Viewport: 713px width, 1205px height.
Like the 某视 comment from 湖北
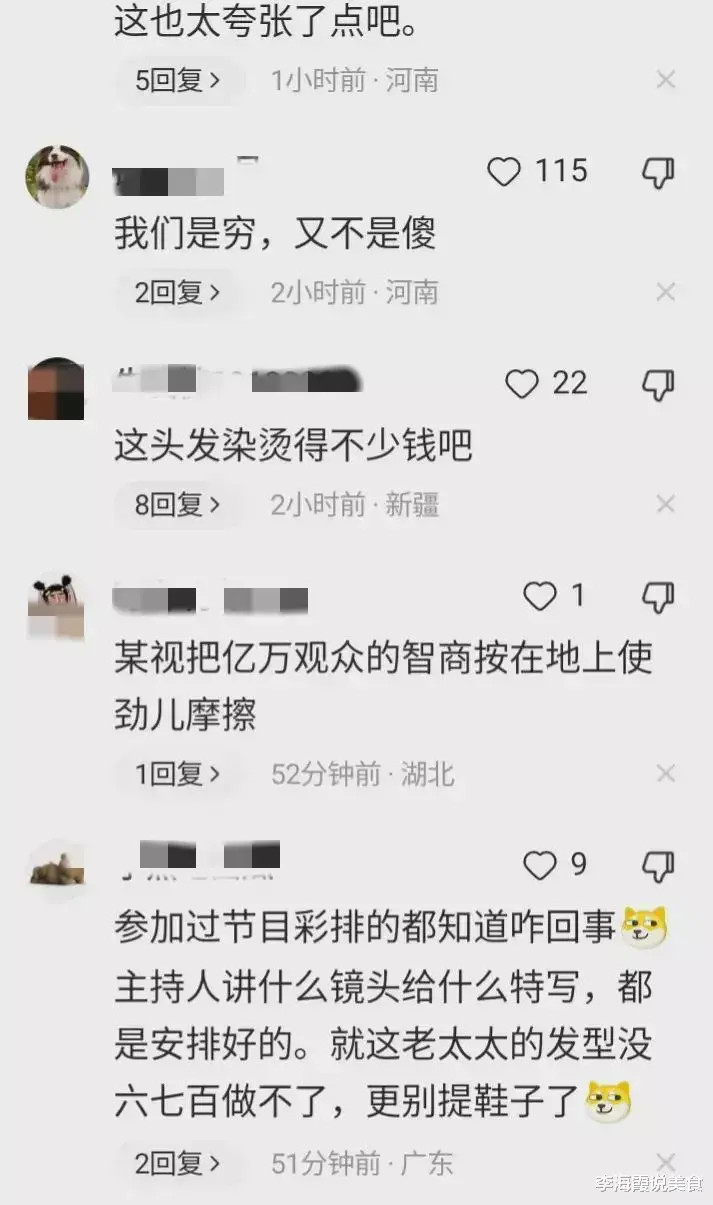(540, 597)
